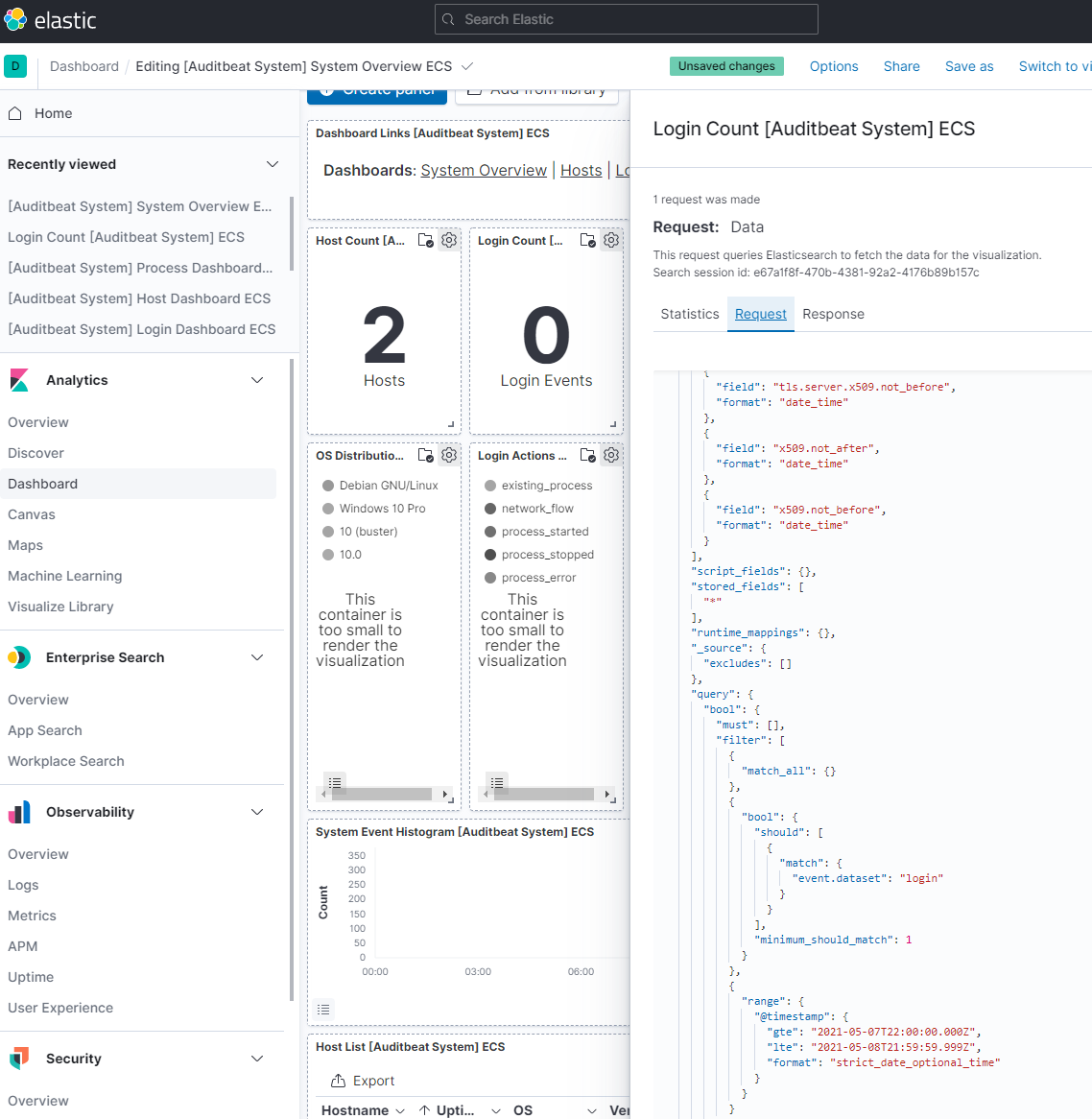1092x1119 pixels.
Task: Click the Observability icon
Action: click(19, 812)
